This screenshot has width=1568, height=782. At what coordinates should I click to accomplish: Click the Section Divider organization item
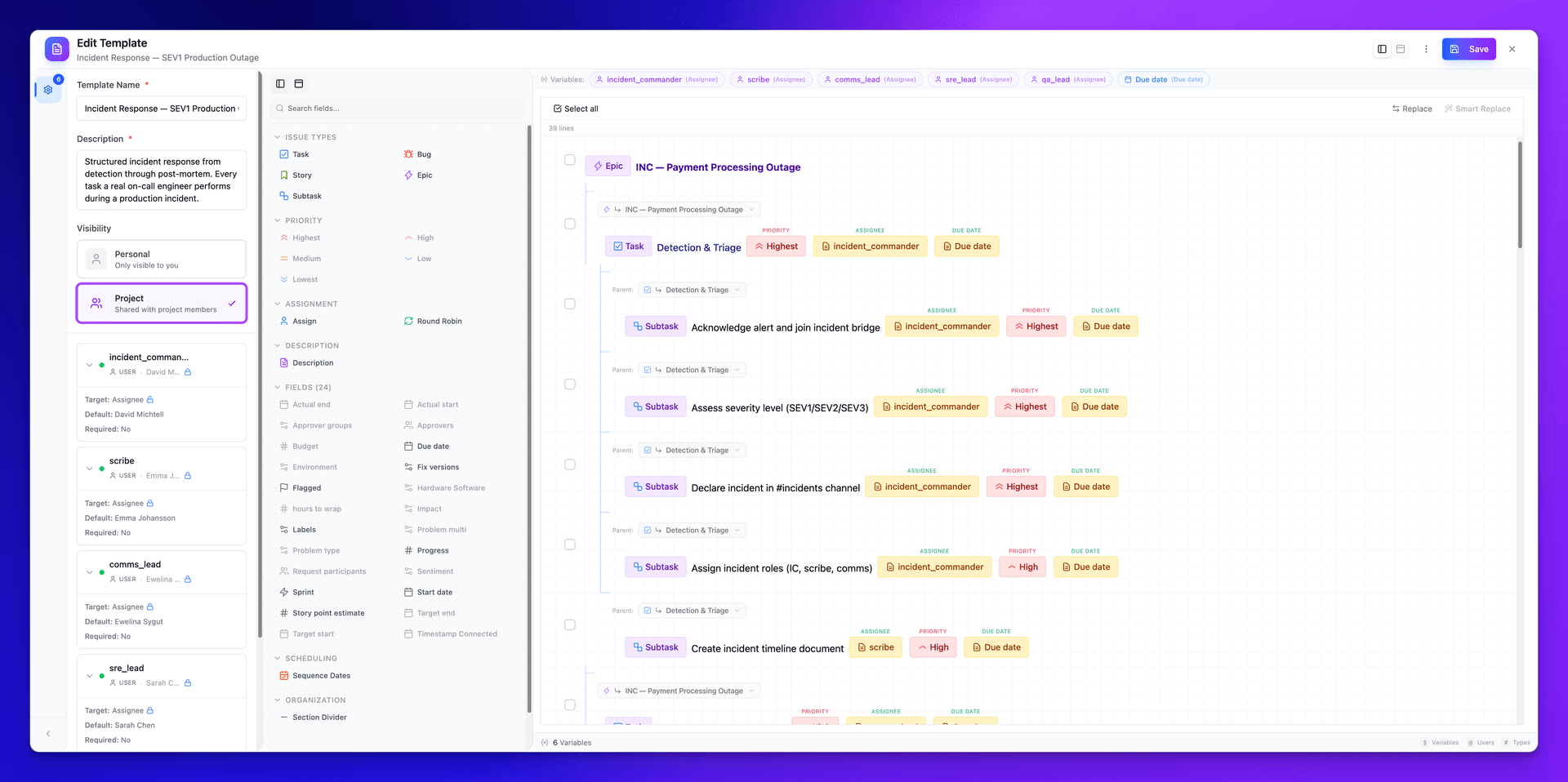(318, 717)
